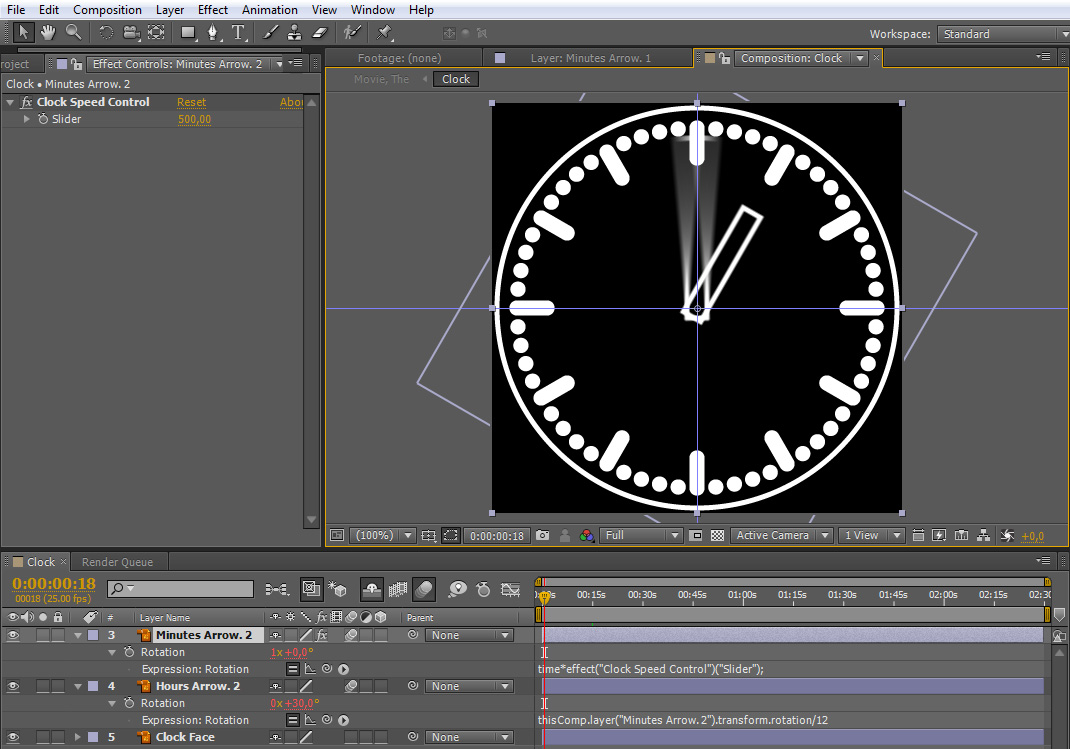Image resolution: width=1070 pixels, height=749 pixels.
Task: Select the Rectangle shape tool
Action: 188,32
